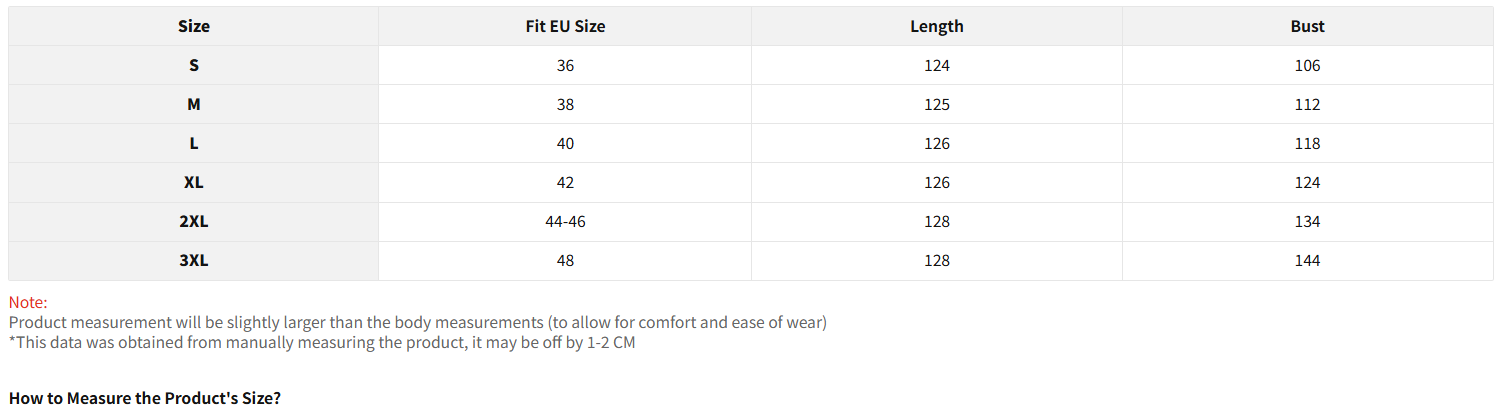Select the 2XL size row label

click(194, 221)
